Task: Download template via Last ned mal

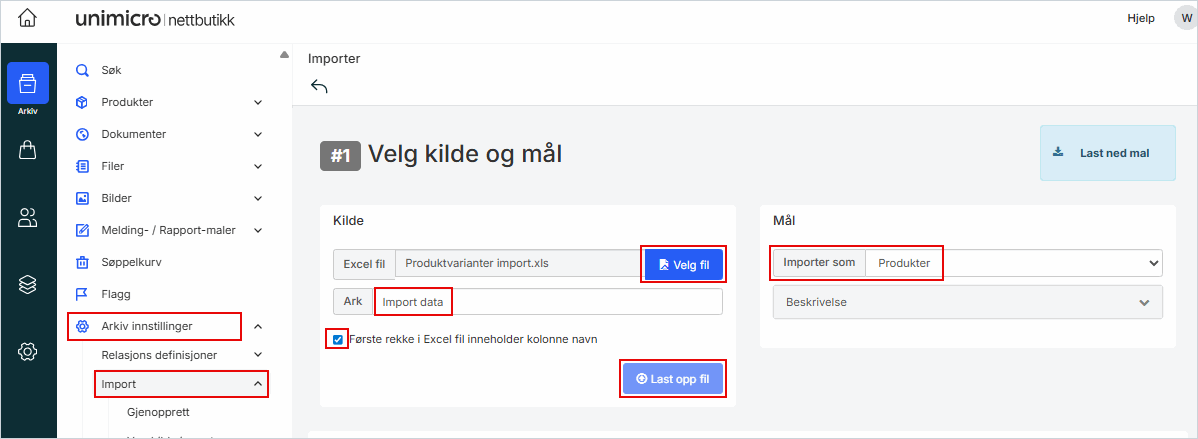Action: point(1108,153)
